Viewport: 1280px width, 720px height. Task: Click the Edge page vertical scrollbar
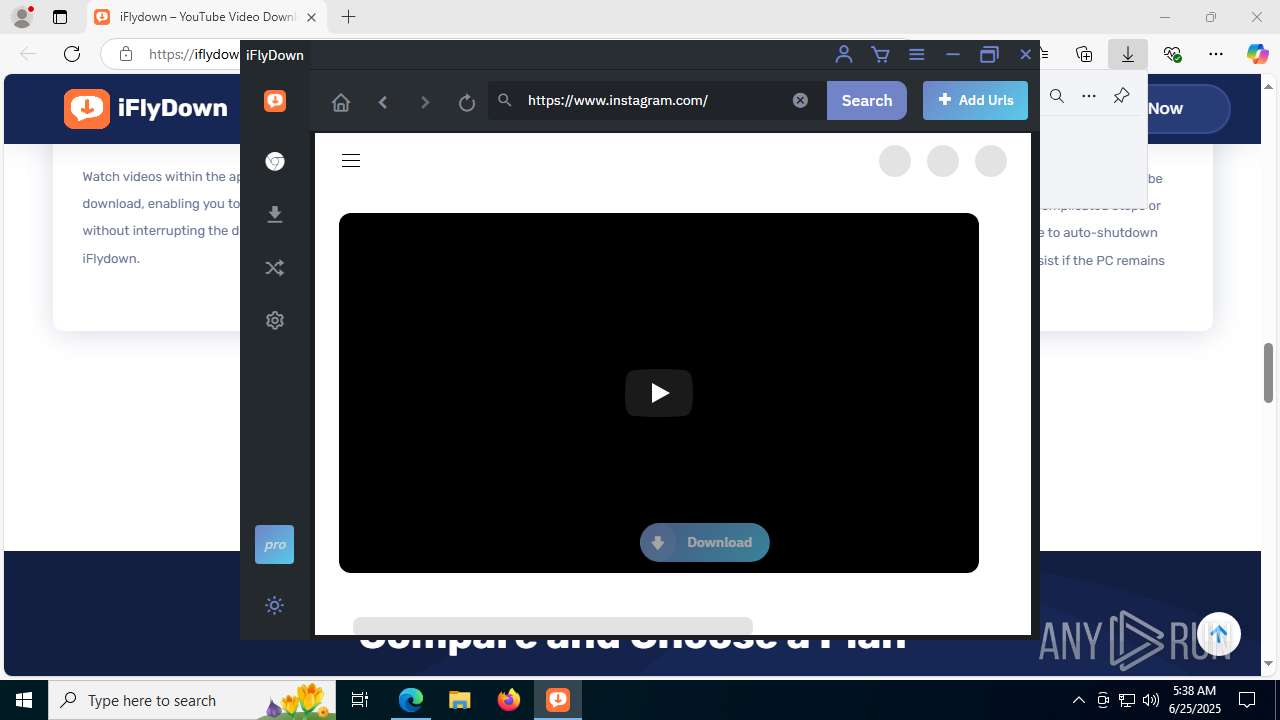[x=1269, y=371]
